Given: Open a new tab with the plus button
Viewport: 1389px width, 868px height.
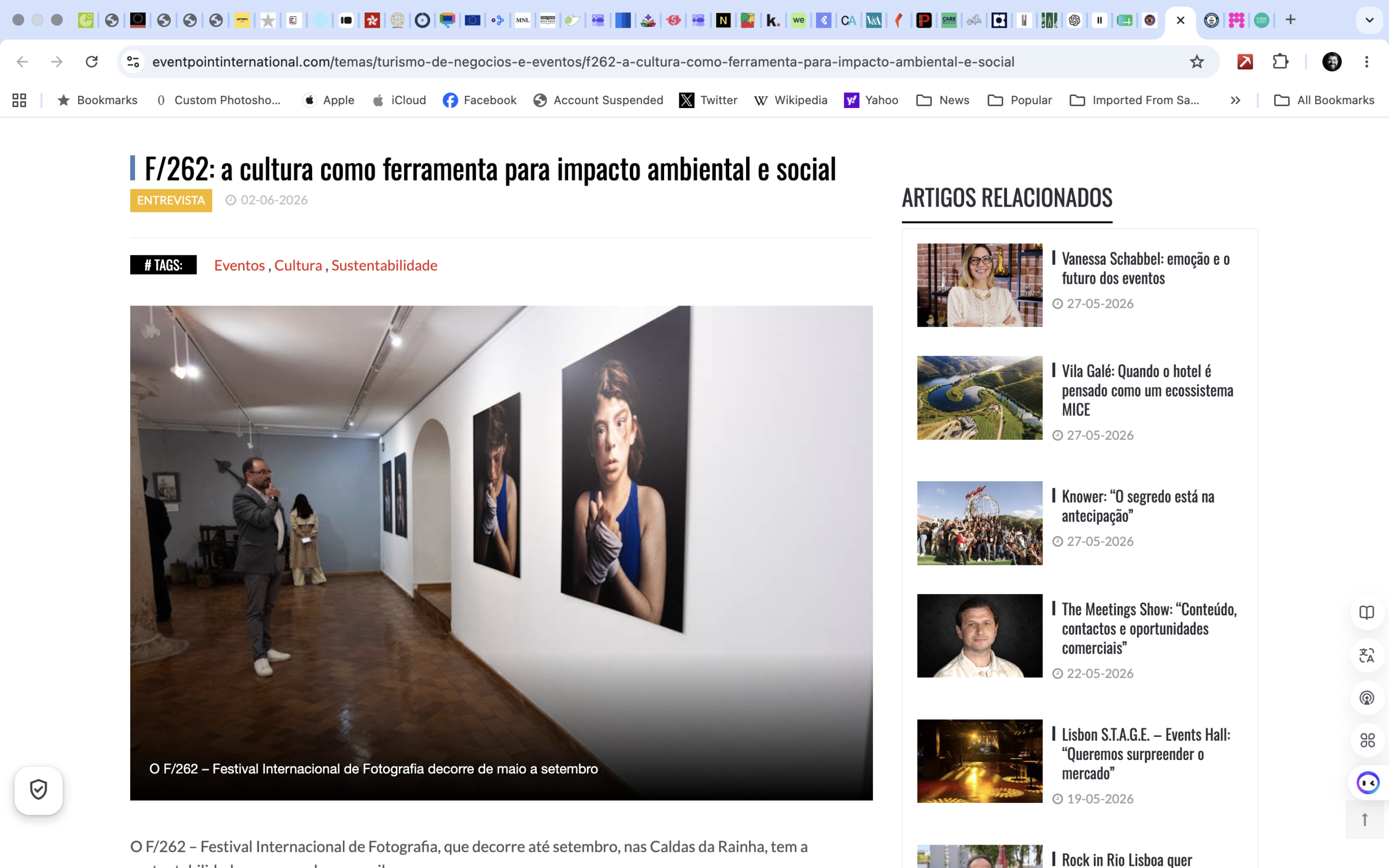Looking at the screenshot, I should [x=1290, y=20].
